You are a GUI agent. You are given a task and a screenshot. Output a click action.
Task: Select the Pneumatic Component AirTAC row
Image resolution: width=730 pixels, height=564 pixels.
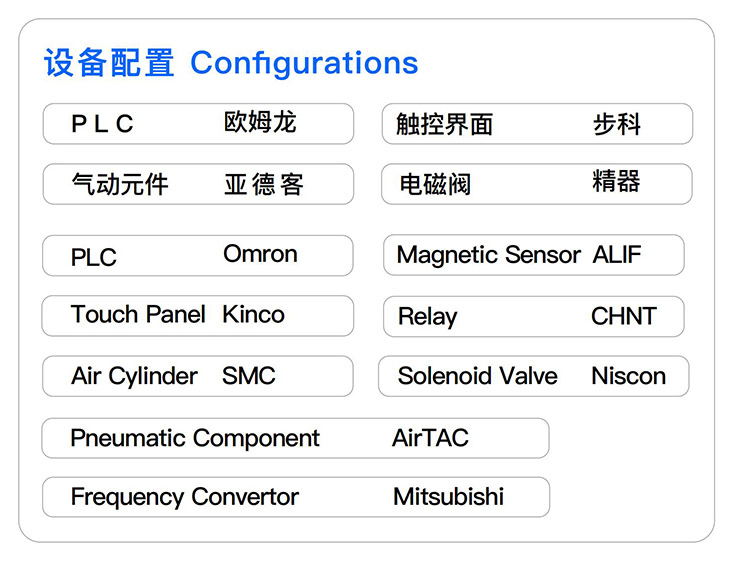[295, 438]
